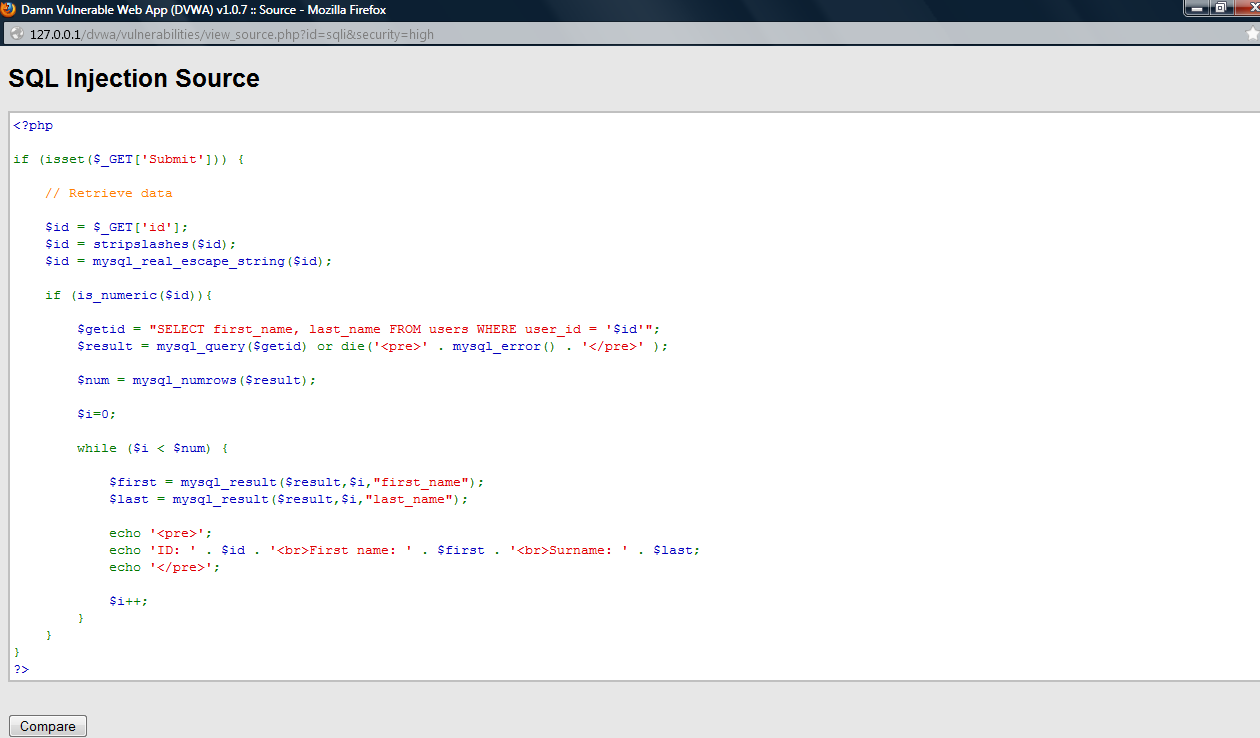
Task: Click the $i=0; line
Action: (97, 414)
